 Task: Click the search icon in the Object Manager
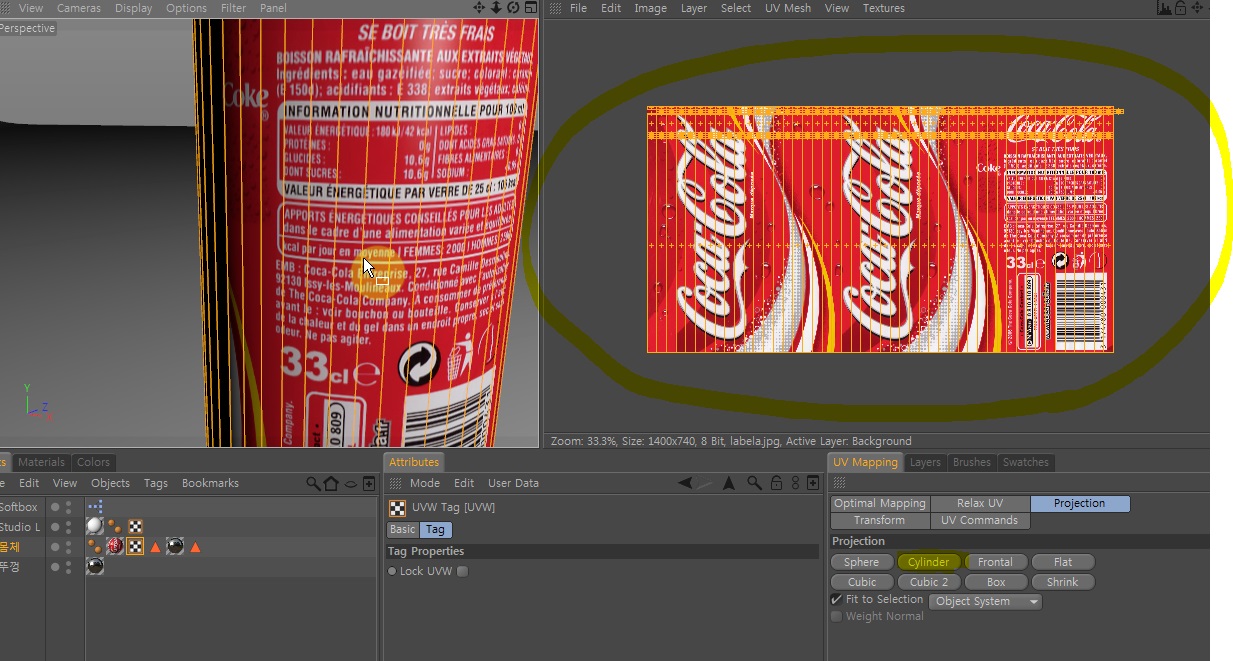pyautogui.click(x=313, y=484)
